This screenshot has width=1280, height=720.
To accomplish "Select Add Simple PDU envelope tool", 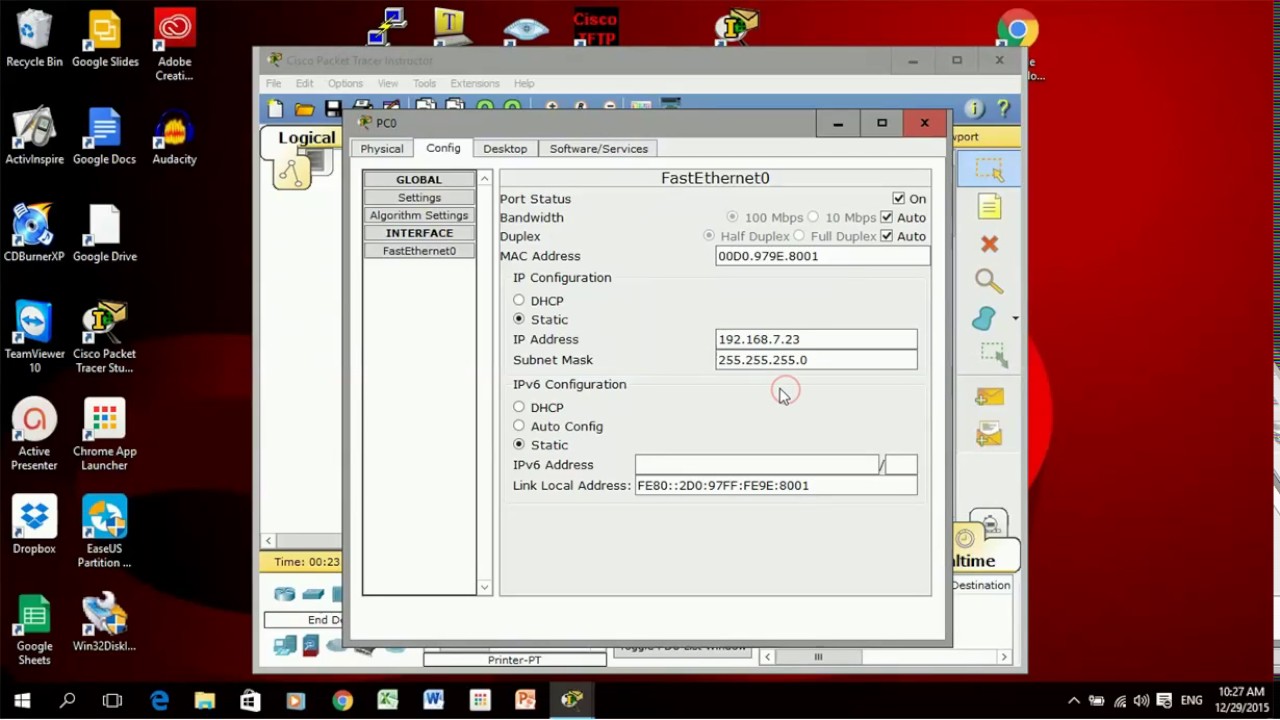I will click(989, 397).
